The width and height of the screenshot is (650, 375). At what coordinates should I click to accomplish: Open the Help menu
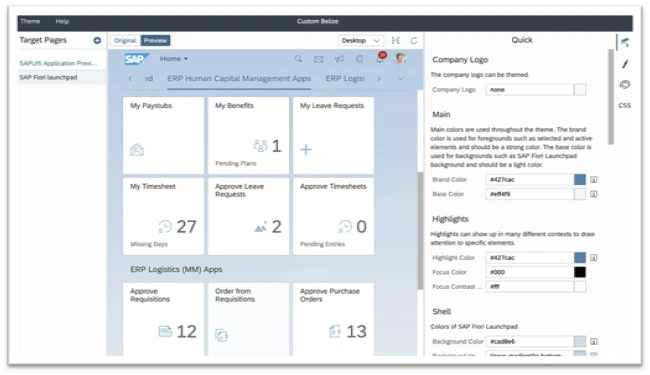point(62,21)
